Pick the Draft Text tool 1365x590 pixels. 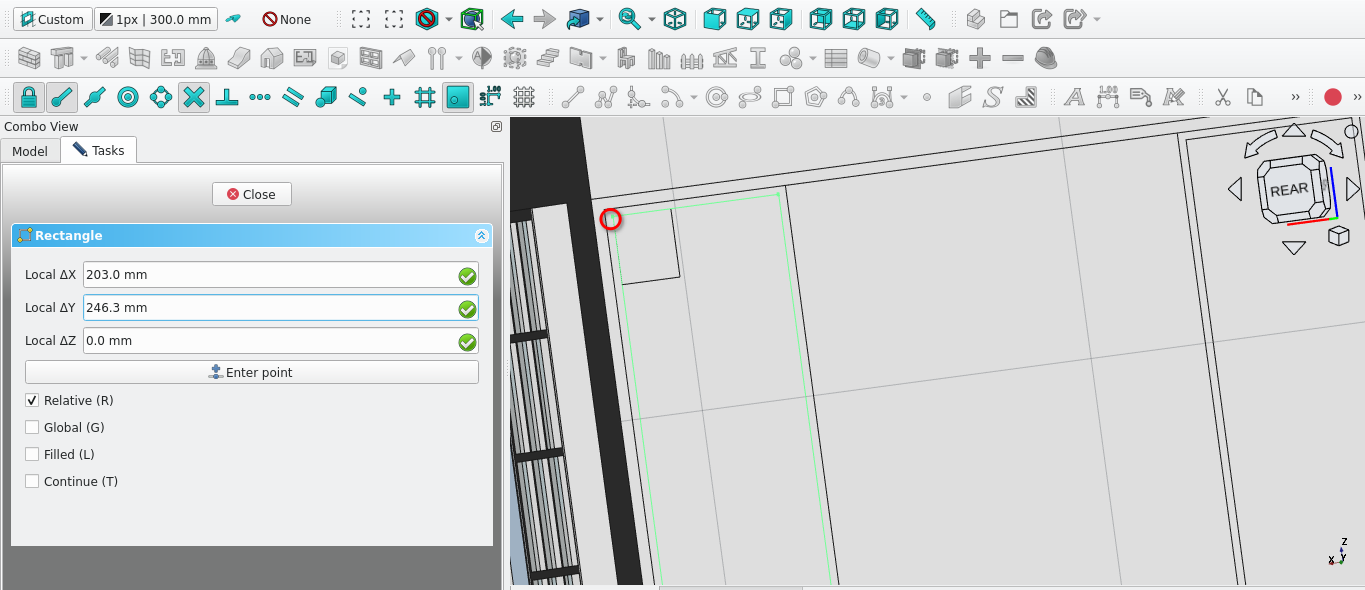[1075, 97]
